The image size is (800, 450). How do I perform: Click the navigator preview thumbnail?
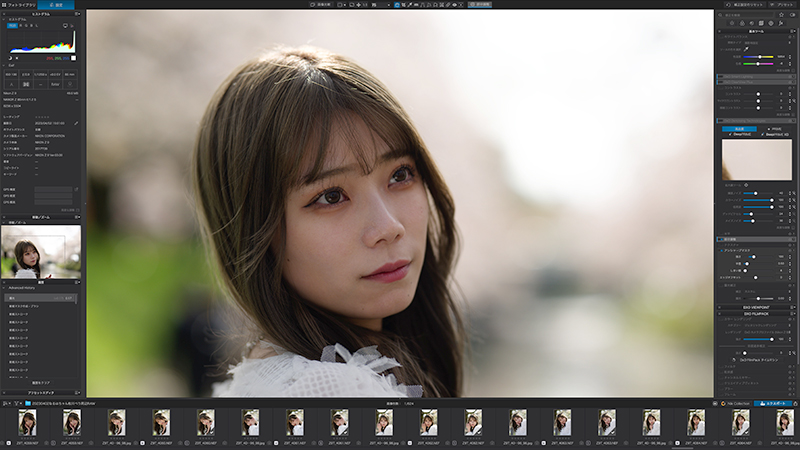coord(41,252)
